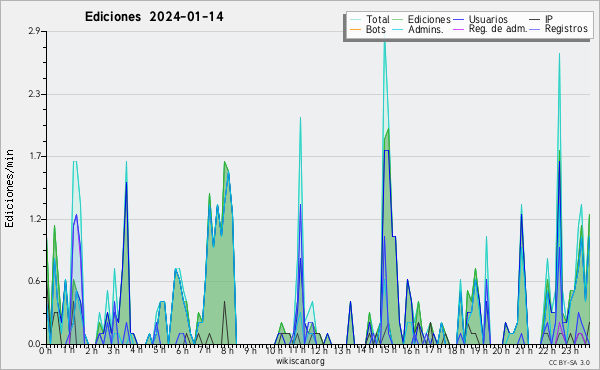Click the IP legend label
Screen dimensions: 600x370
tap(549, 19)
